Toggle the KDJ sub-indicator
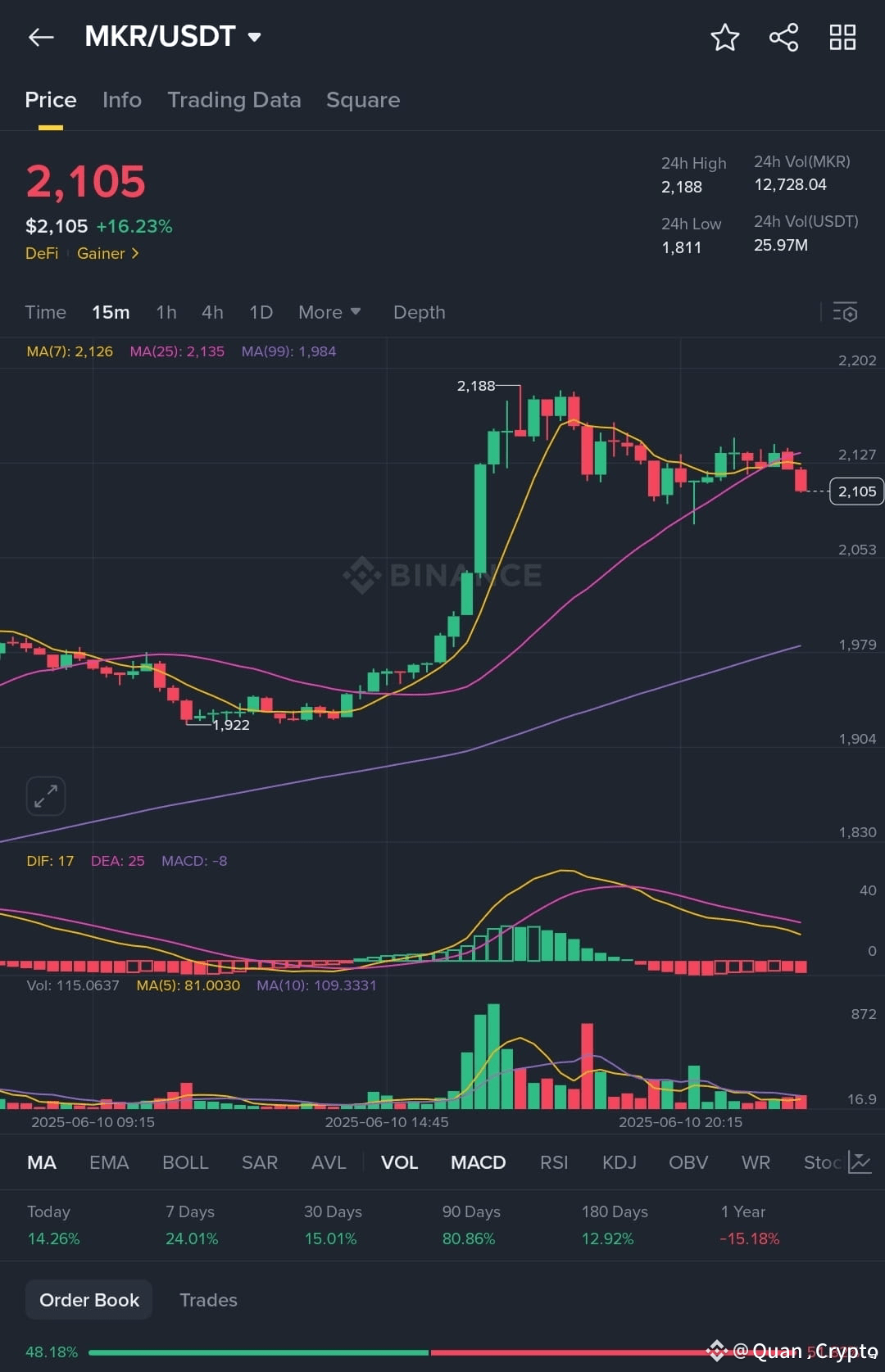885x1372 pixels. point(619,1162)
